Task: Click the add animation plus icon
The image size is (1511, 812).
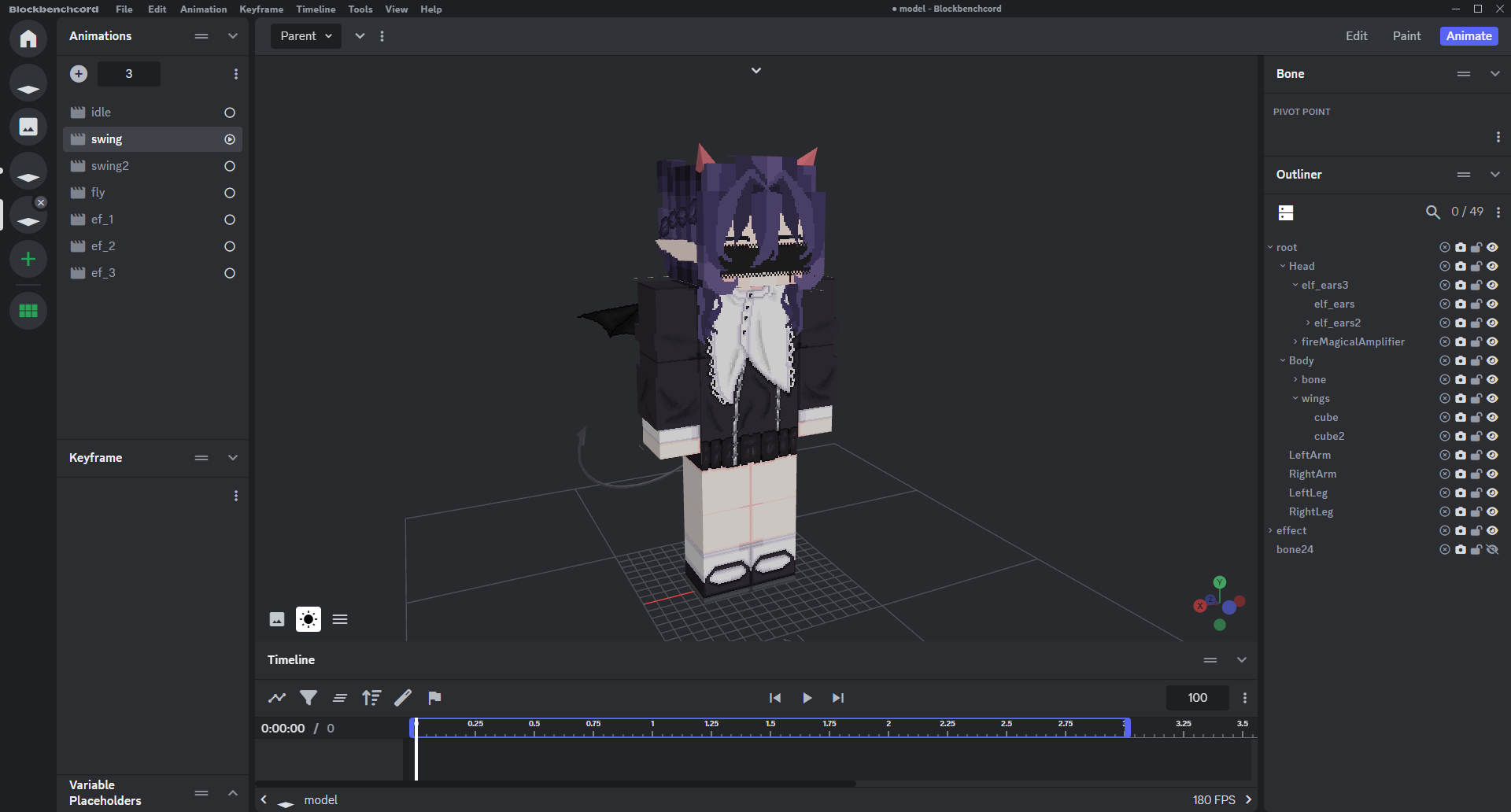Action: (x=79, y=74)
